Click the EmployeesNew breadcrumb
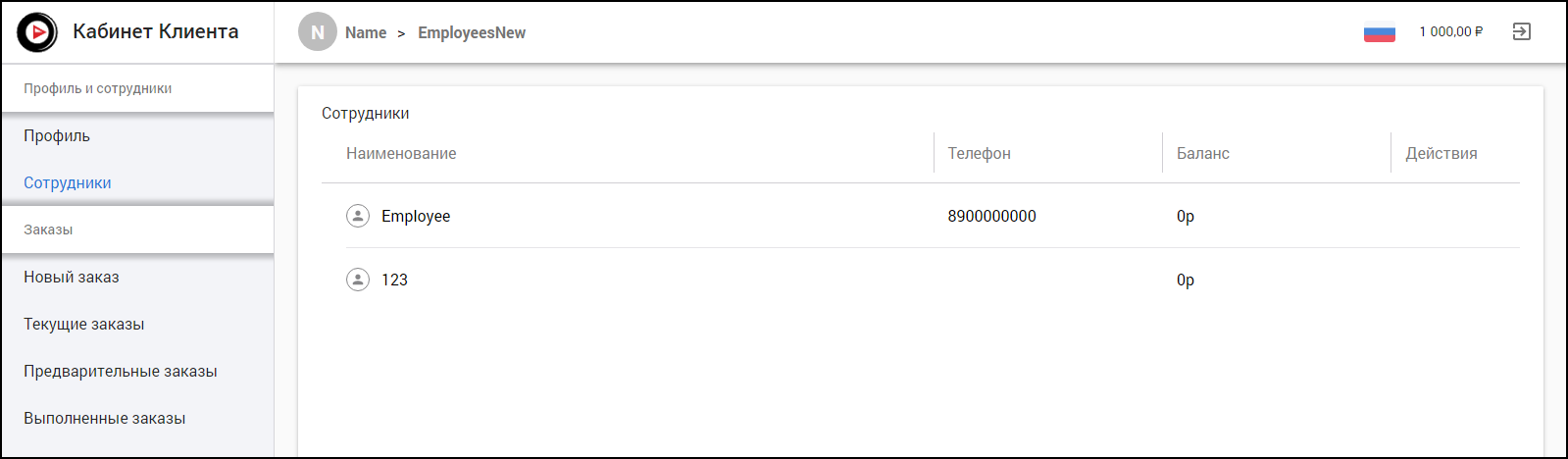1568x459 pixels. point(472,33)
